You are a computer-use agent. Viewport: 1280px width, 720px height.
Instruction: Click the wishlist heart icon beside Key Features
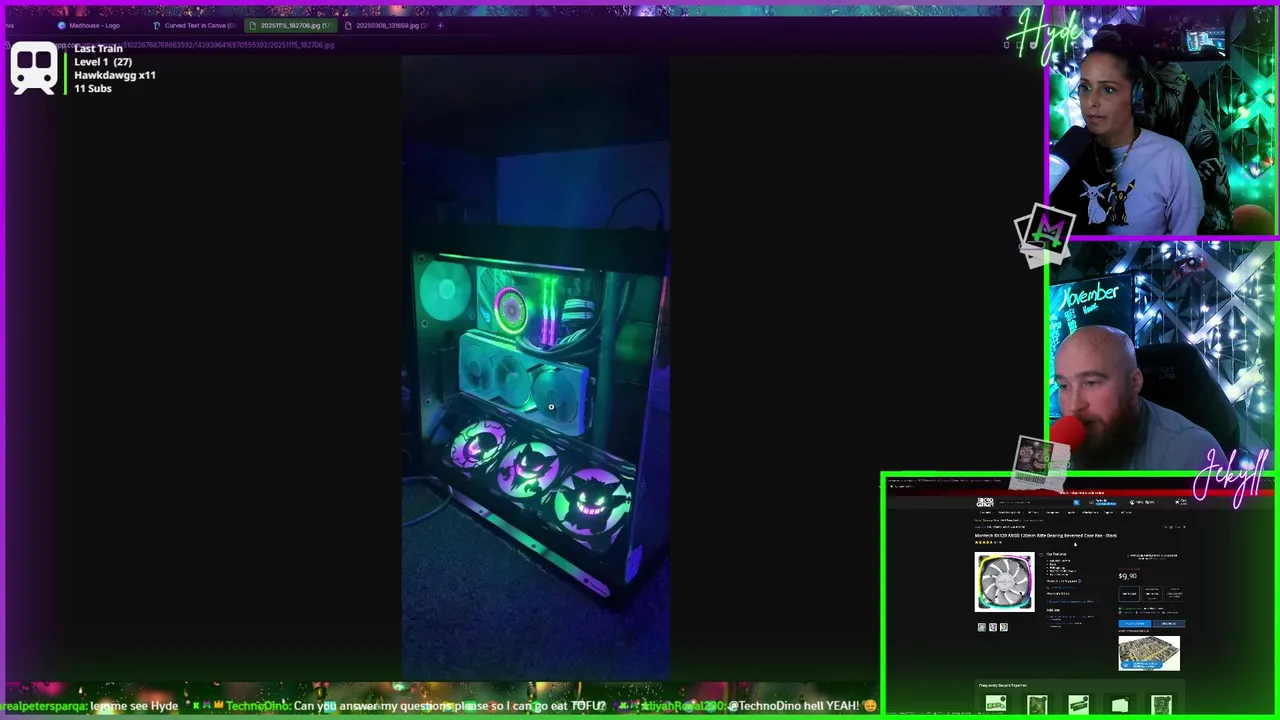coord(1041,554)
